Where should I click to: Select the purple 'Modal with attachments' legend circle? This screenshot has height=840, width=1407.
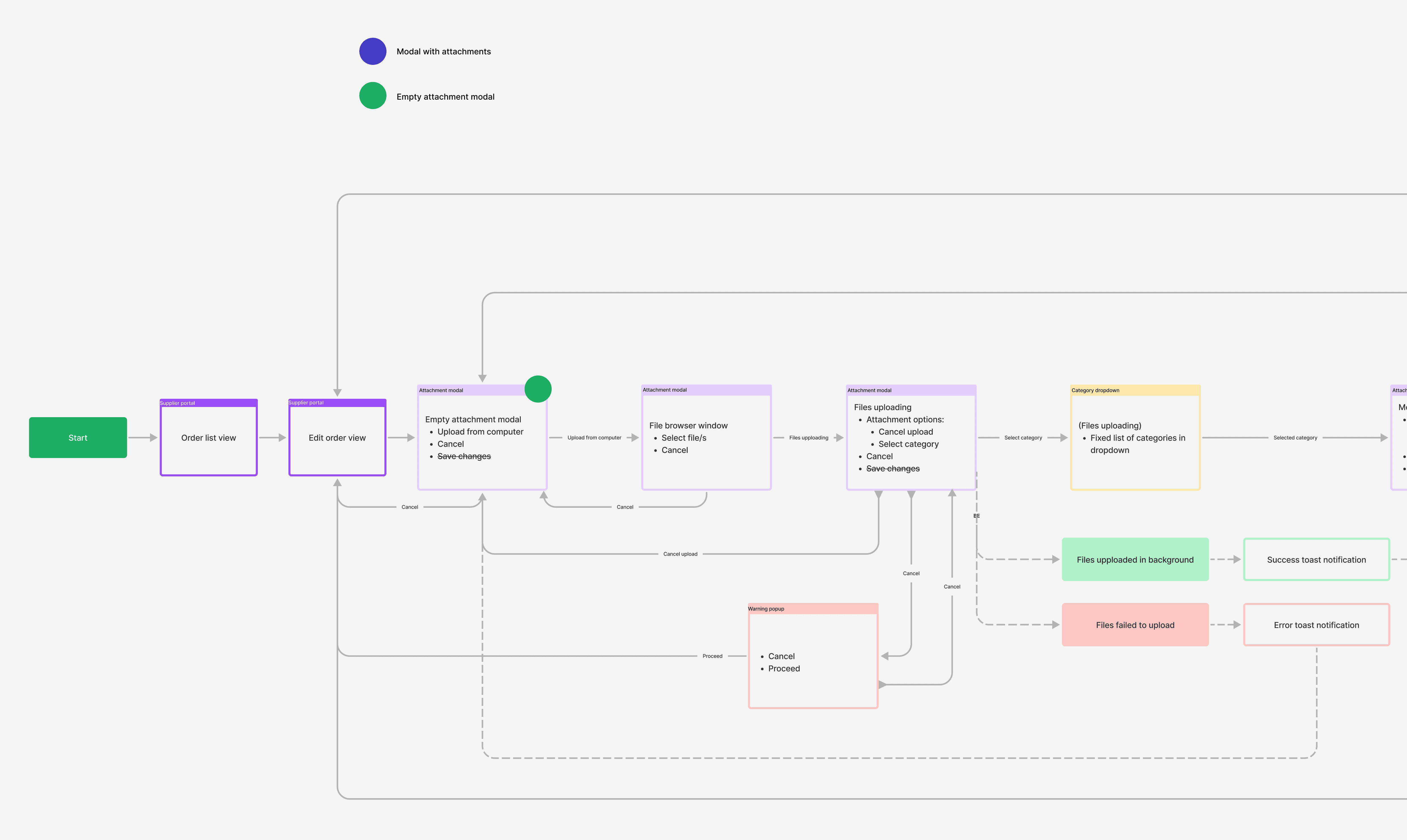[373, 51]
